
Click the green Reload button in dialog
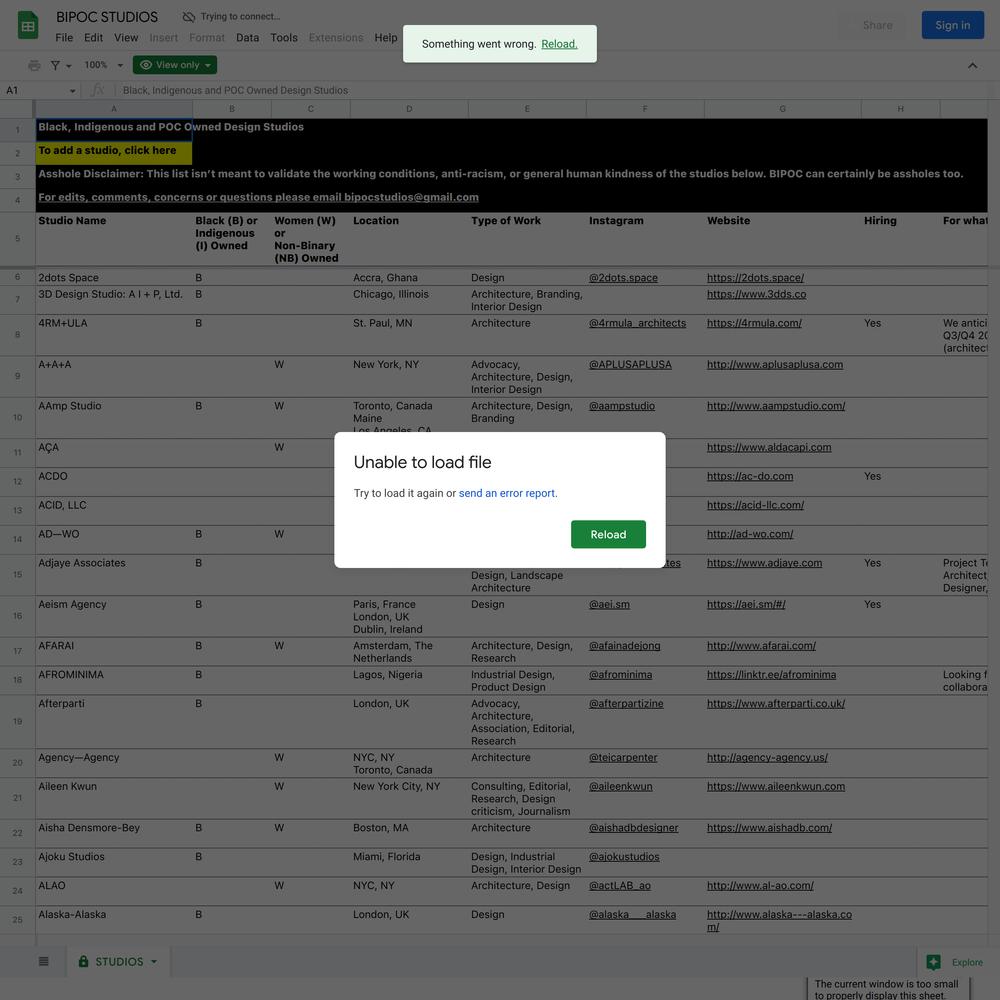[608, 534]
